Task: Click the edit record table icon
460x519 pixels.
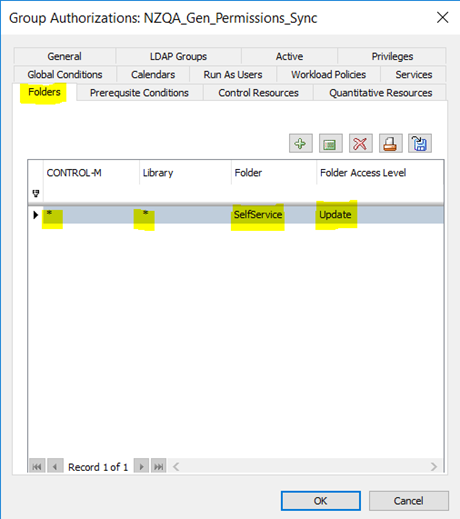Action: (x=330, y=144)
